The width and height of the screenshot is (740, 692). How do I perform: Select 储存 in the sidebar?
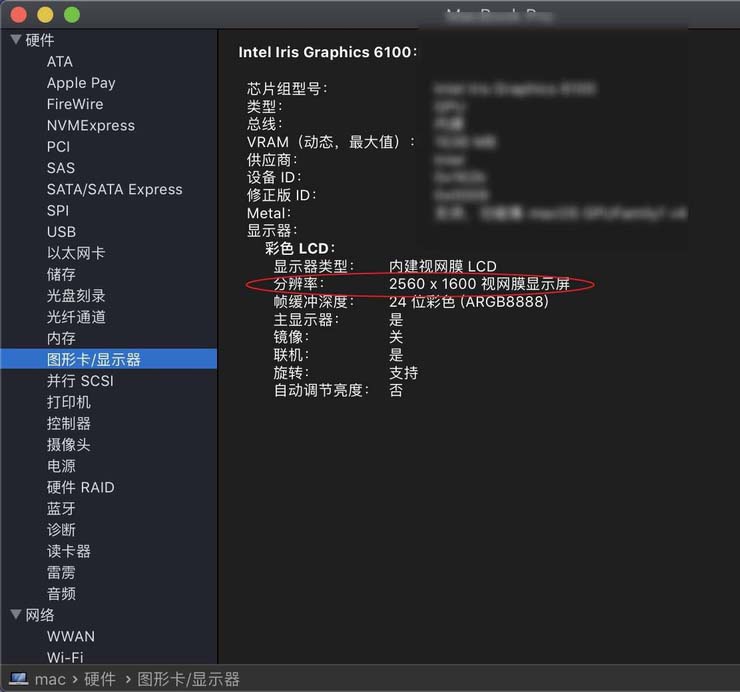point(61,274)
